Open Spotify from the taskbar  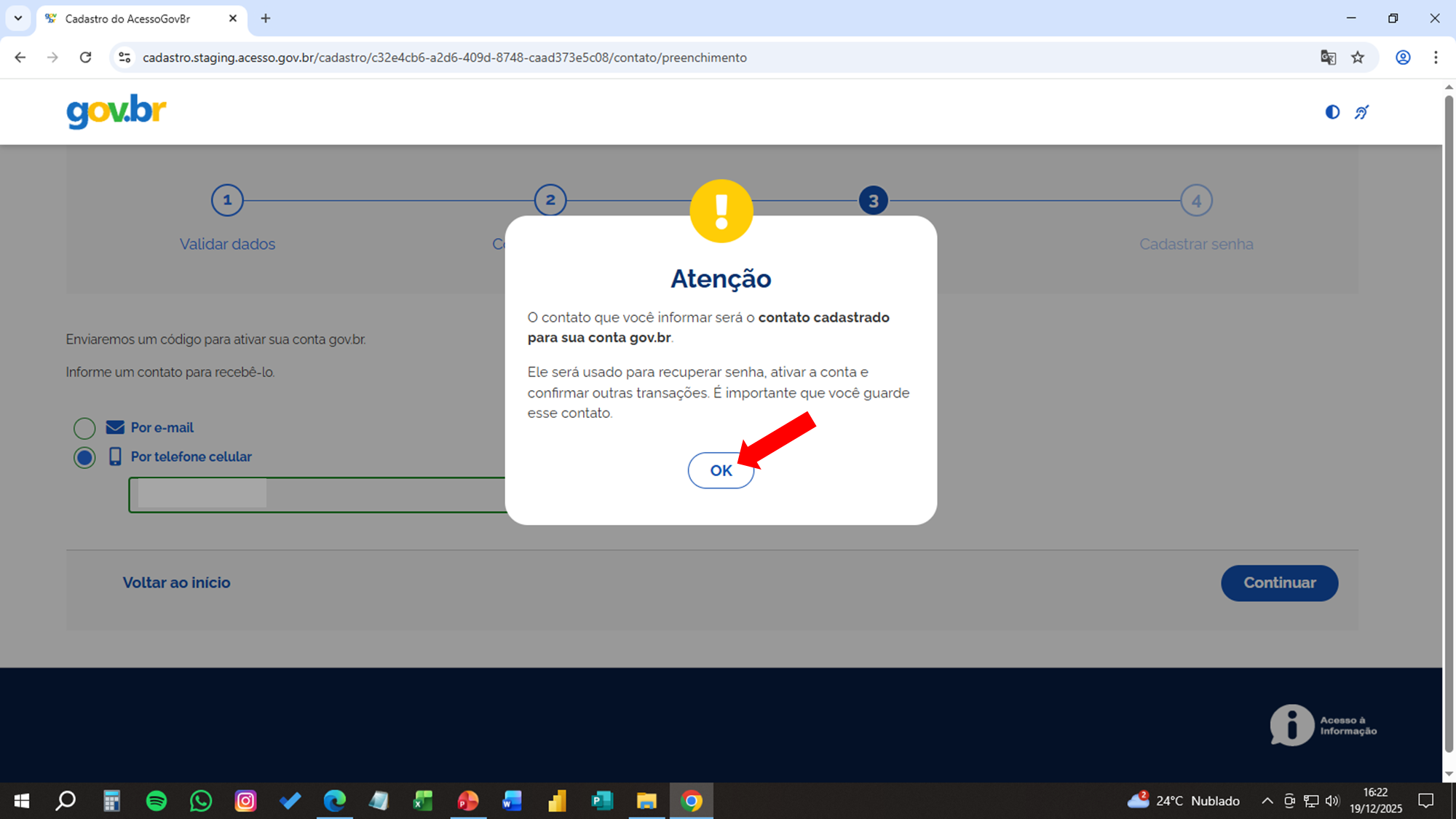tap(157, 801)
